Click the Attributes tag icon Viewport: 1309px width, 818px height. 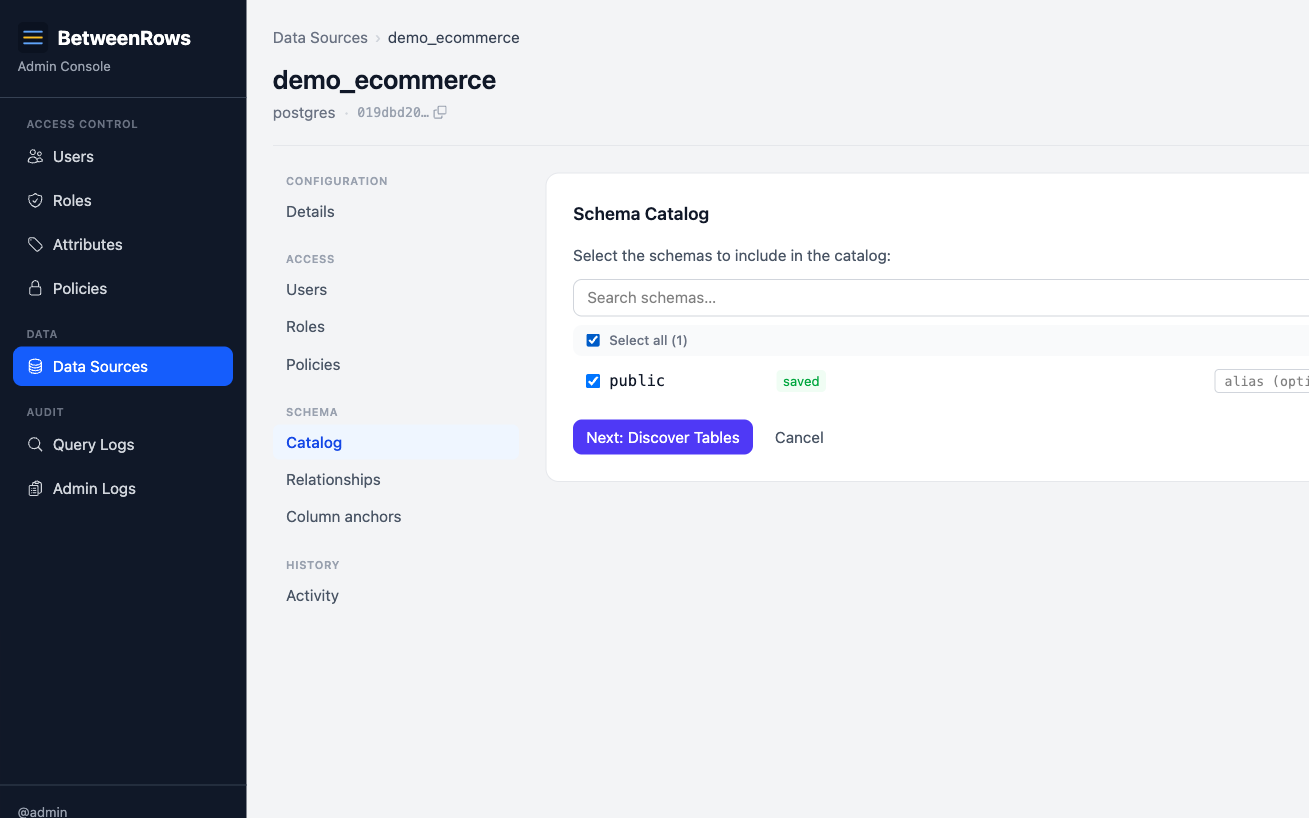pyautogui.click(x=35, y=245)
